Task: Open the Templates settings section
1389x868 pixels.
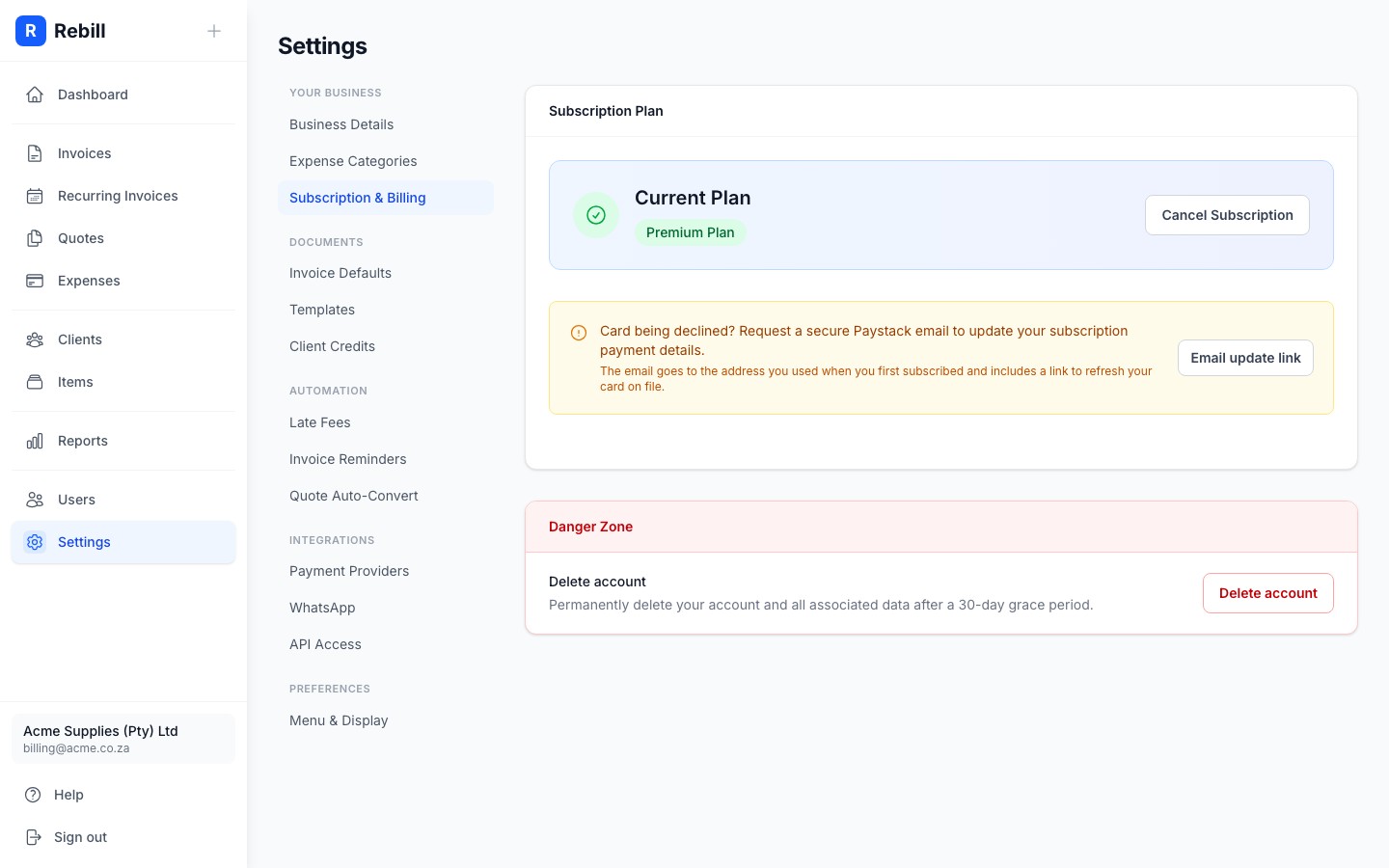Action: [x=322, y=310]
